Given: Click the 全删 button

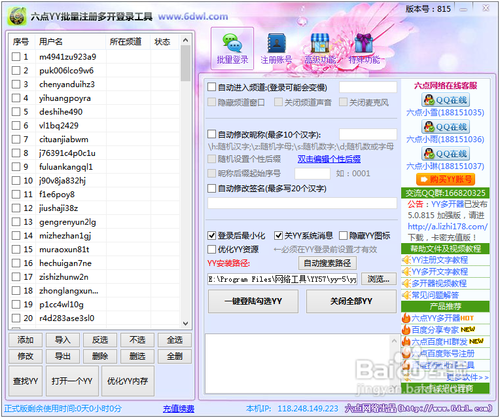Looking at the screenshot, I should (x=175, y=356).
